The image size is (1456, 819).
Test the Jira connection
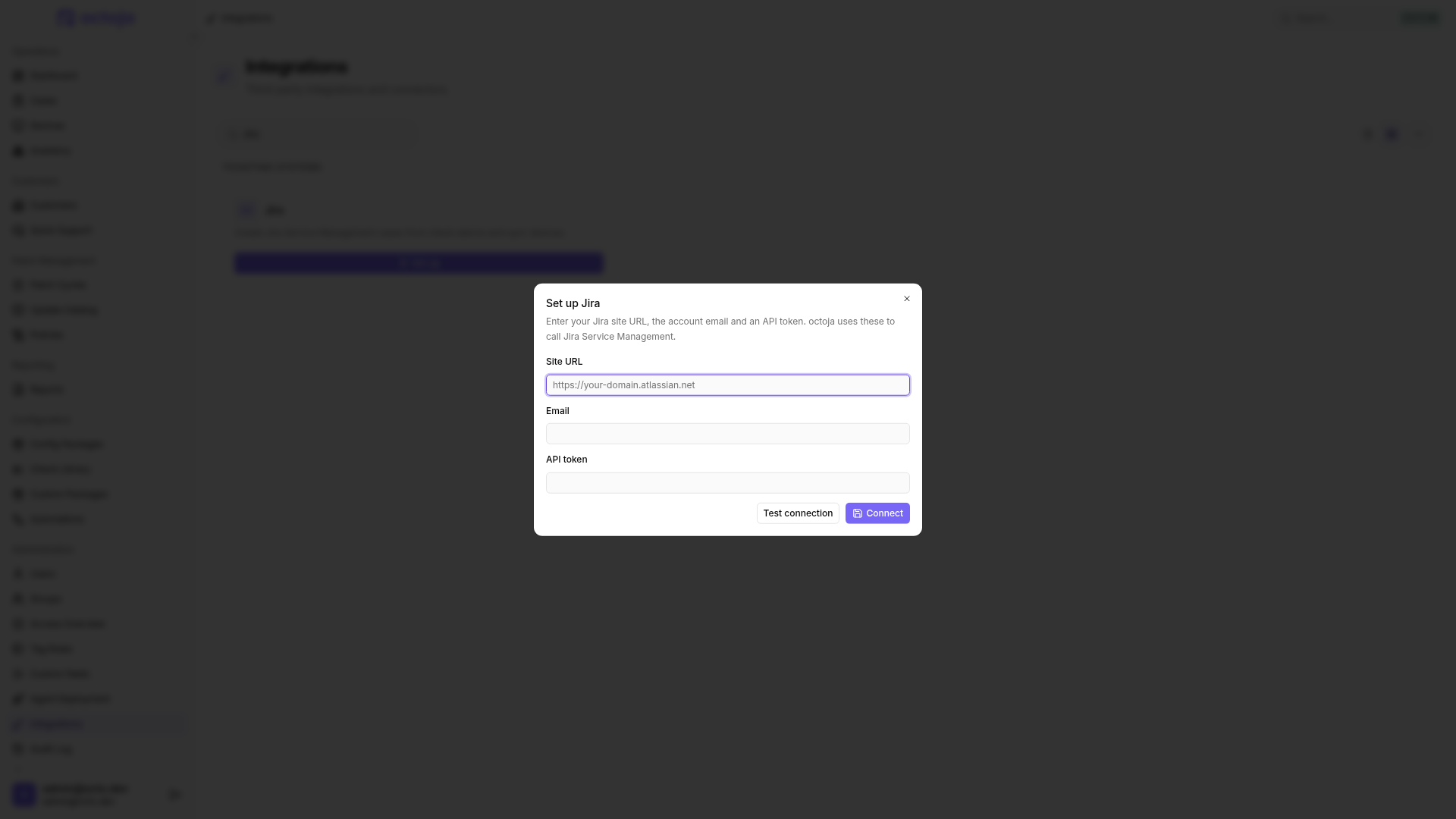coord(798,513)
